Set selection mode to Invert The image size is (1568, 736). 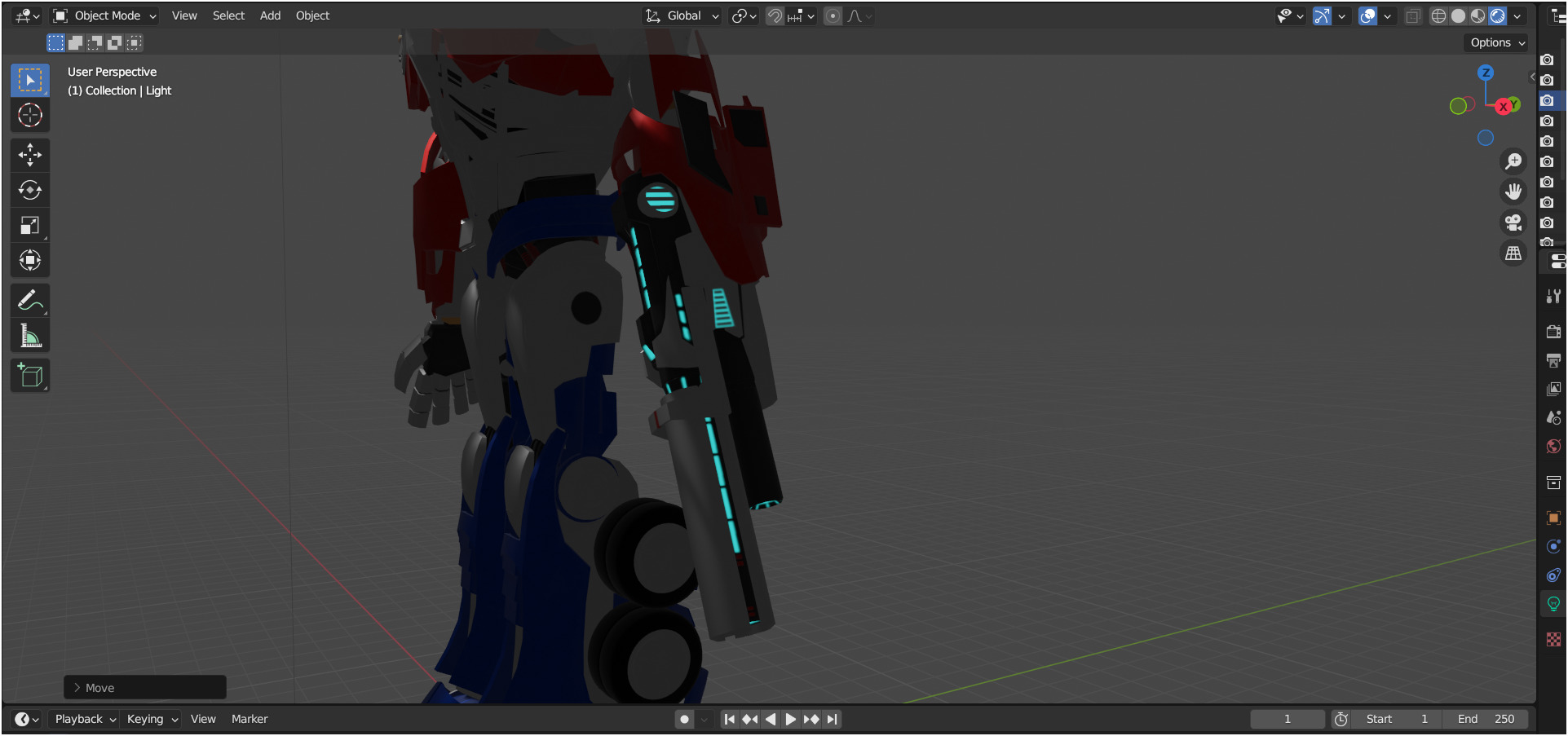point(114,42)
